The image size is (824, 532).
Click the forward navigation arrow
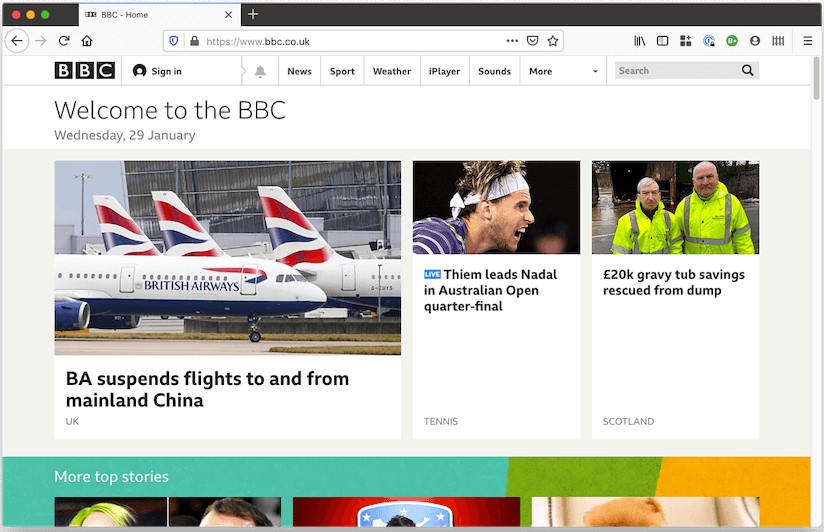point(41,41)
